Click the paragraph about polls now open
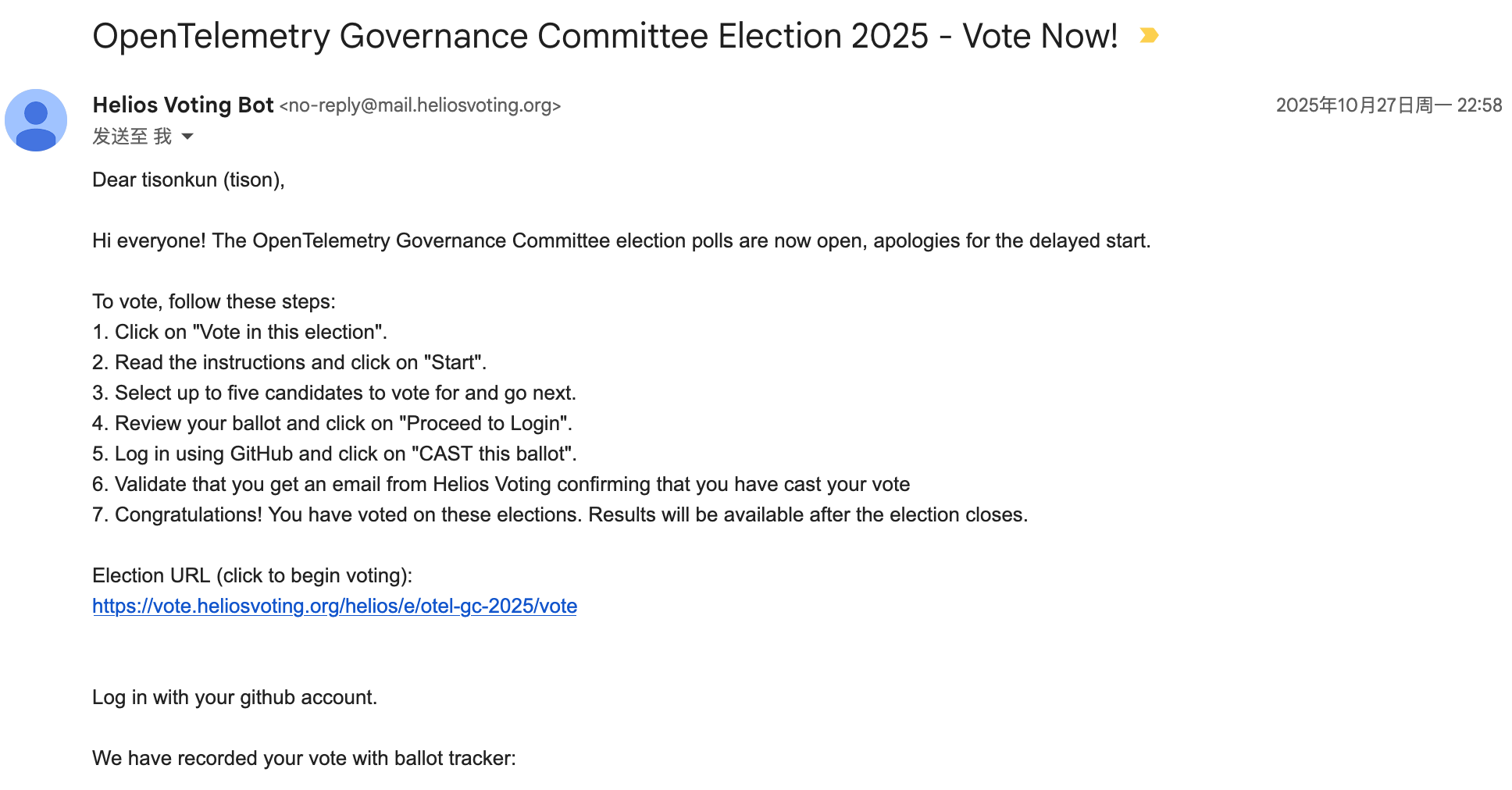 pyautogui.click(x=622, y=240)
